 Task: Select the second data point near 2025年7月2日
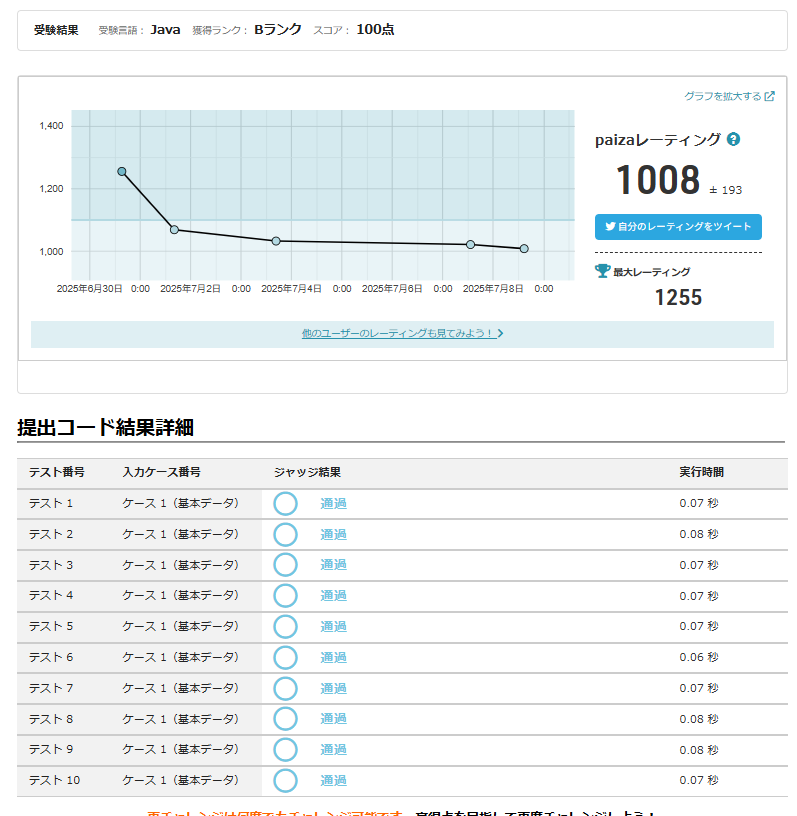tap(174, 230)
